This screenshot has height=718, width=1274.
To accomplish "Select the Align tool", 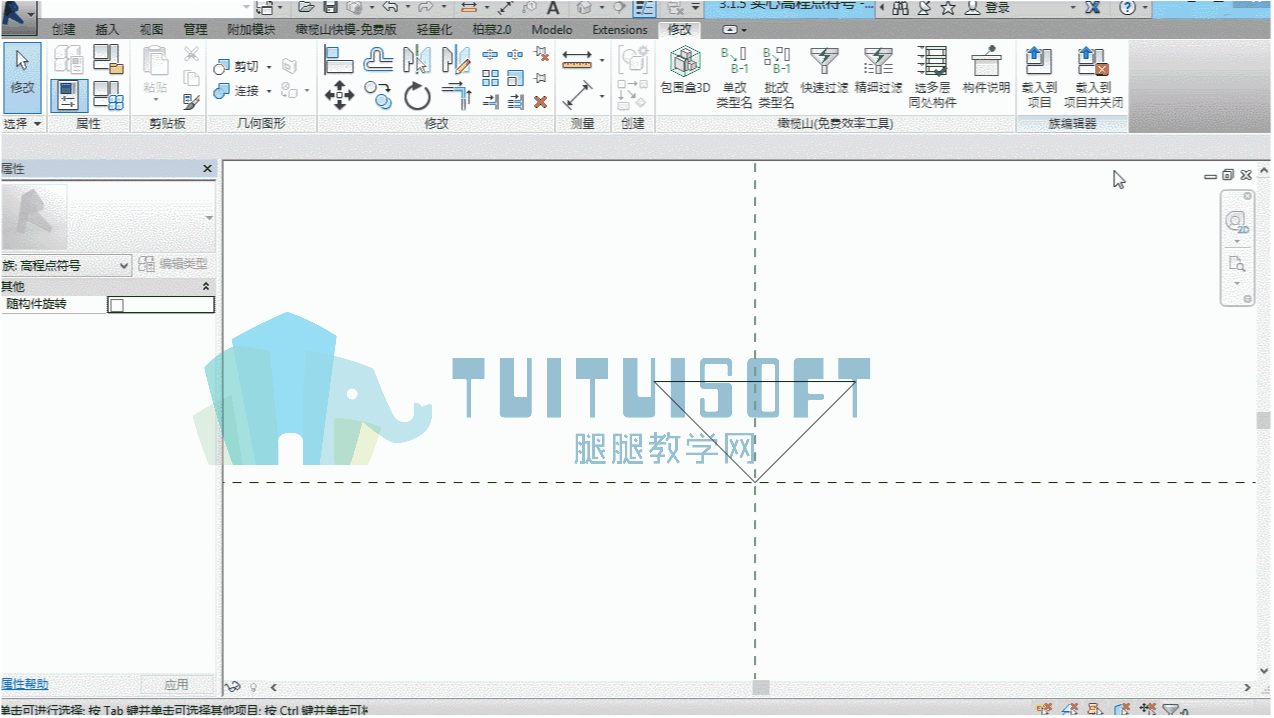I will [x=340, y=60].
